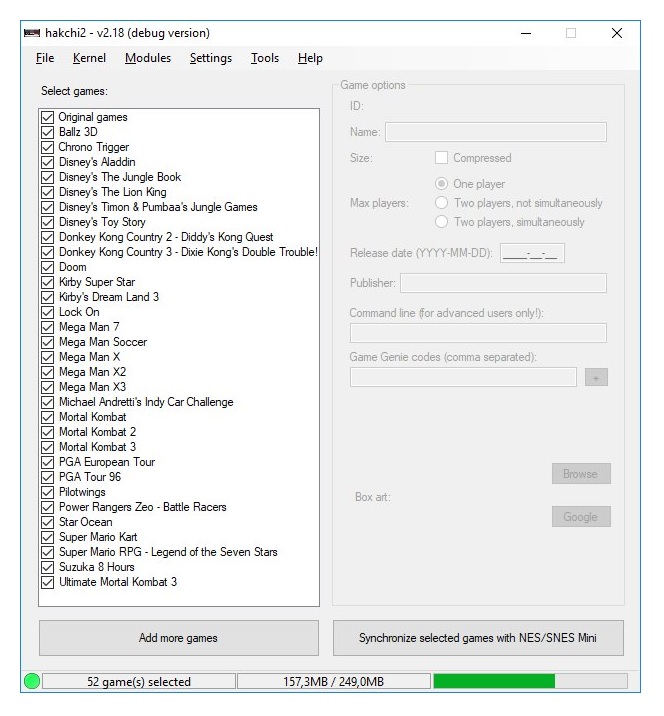Toggle the Chrono Trigger checkbox
The image size is (664, 716).
pos(47,147)
